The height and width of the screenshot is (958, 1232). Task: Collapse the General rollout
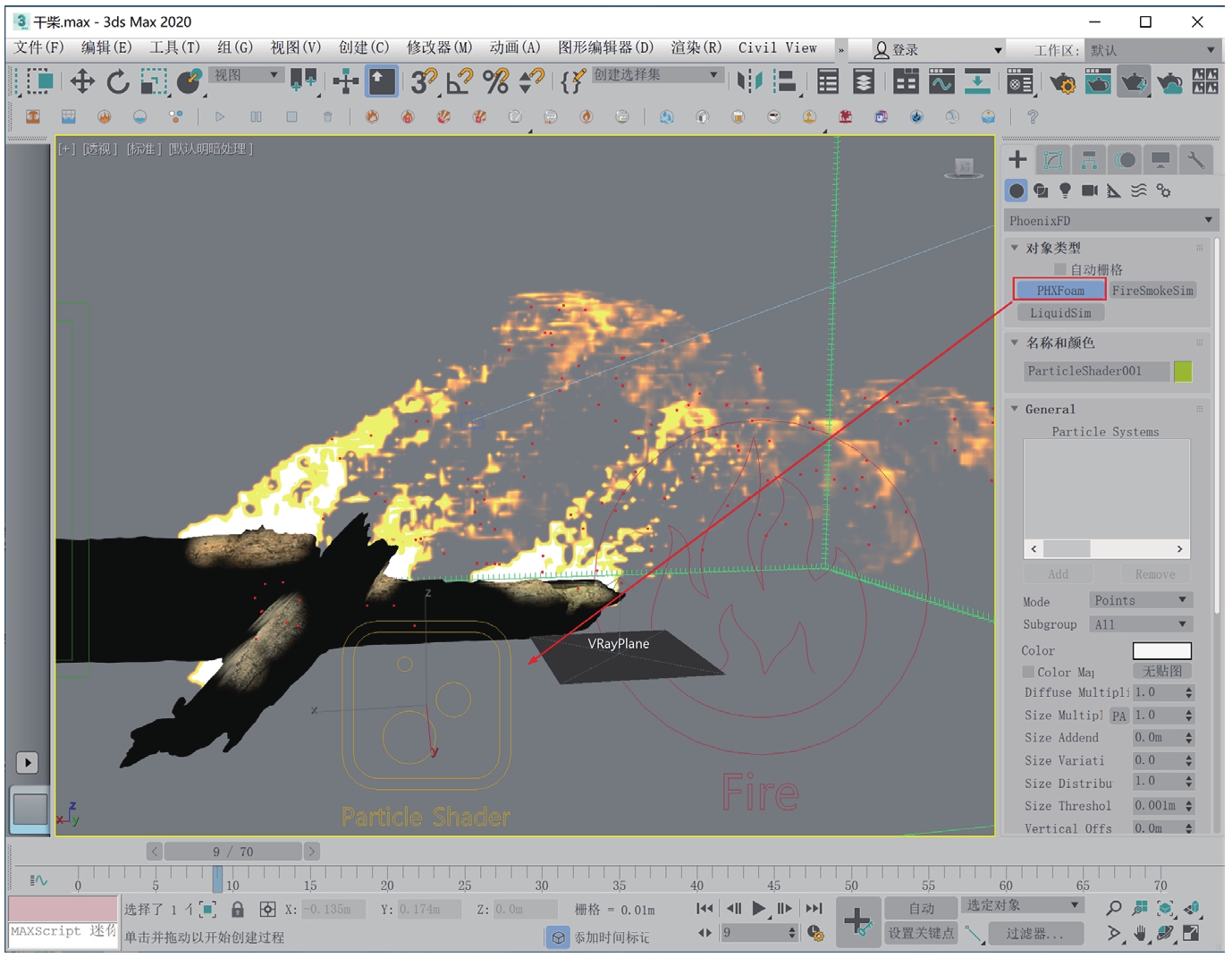click(x=1015, y=409)
